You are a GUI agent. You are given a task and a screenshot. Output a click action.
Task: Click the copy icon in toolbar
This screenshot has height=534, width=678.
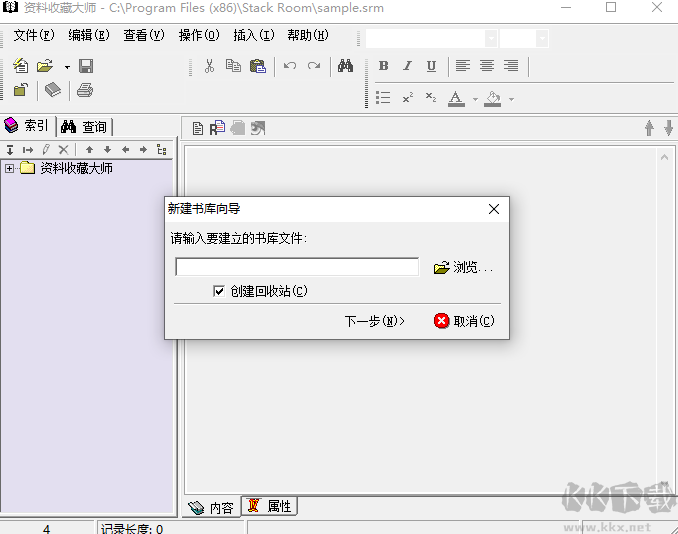coord(233,66)
